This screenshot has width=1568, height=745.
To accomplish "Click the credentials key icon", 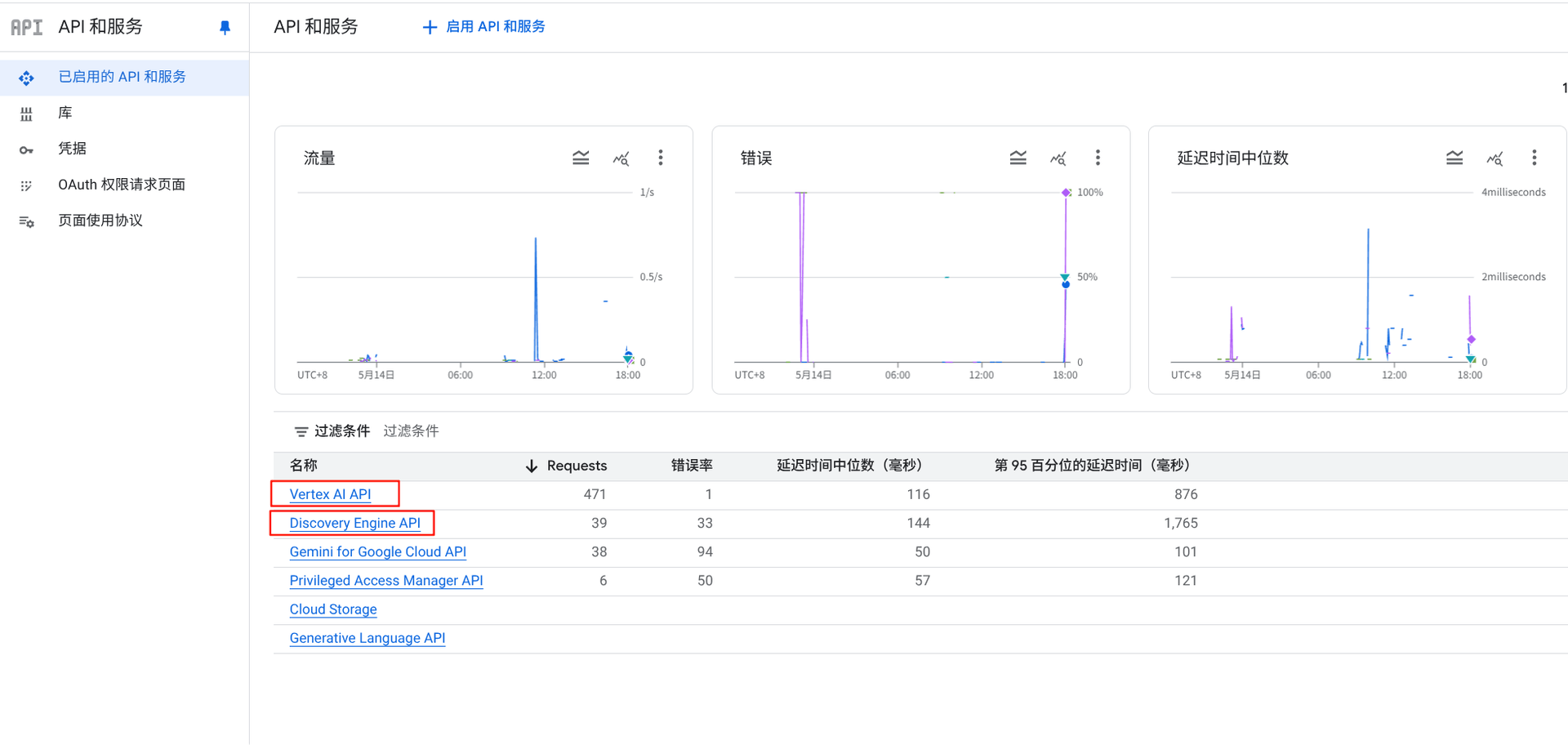I will point(26,149).
